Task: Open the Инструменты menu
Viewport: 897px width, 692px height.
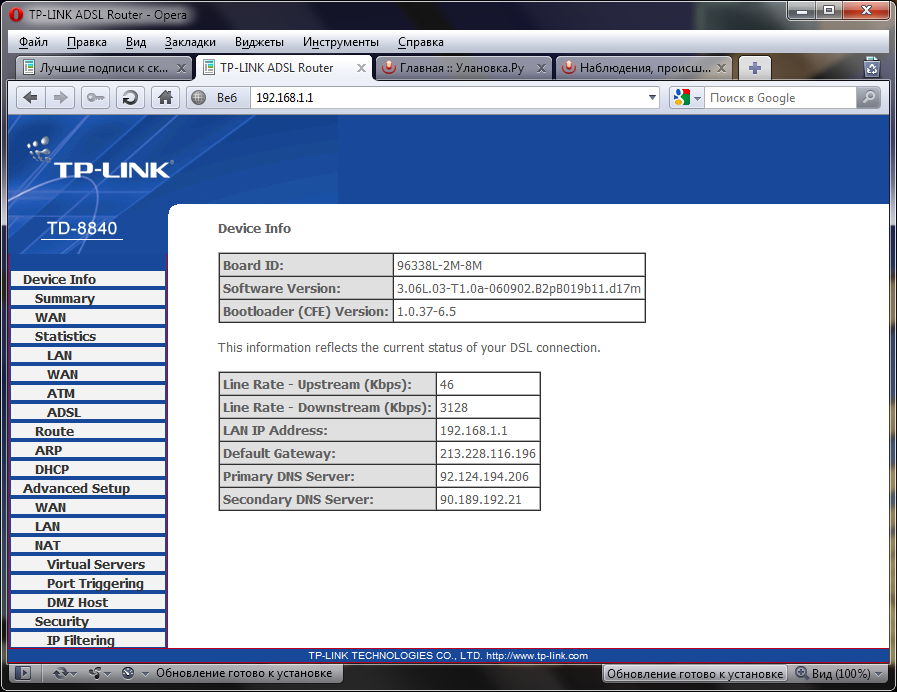Action: [340, 42]
